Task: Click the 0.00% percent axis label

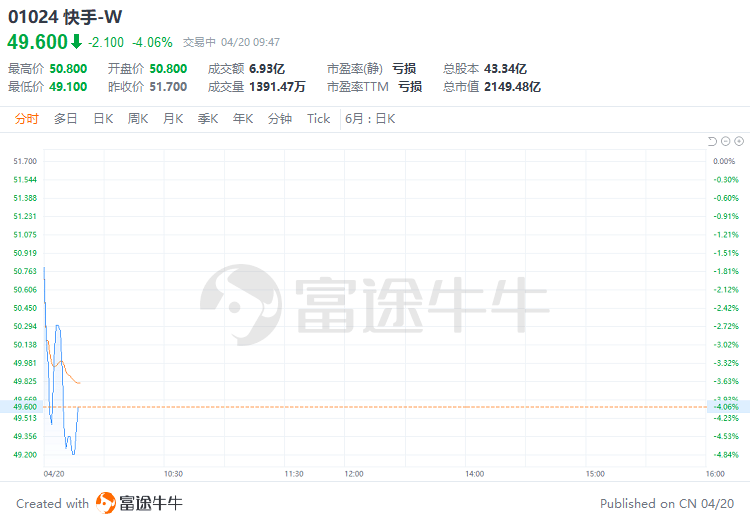Action: click(724, 161)
